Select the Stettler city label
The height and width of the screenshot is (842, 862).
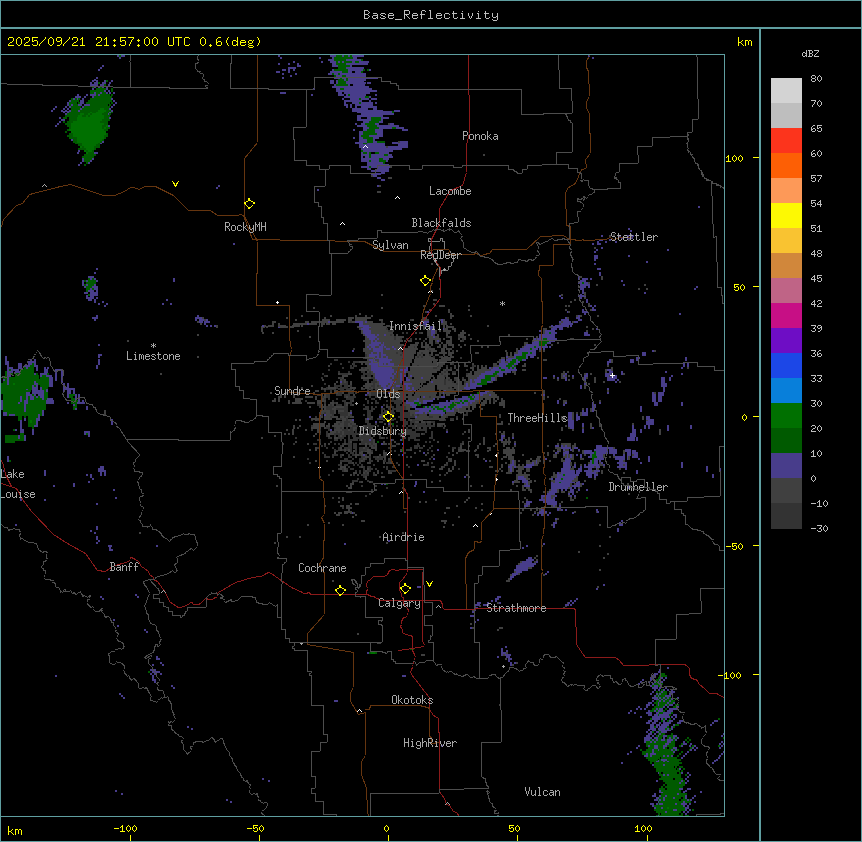pyautogui.click(x=634, y=237)
